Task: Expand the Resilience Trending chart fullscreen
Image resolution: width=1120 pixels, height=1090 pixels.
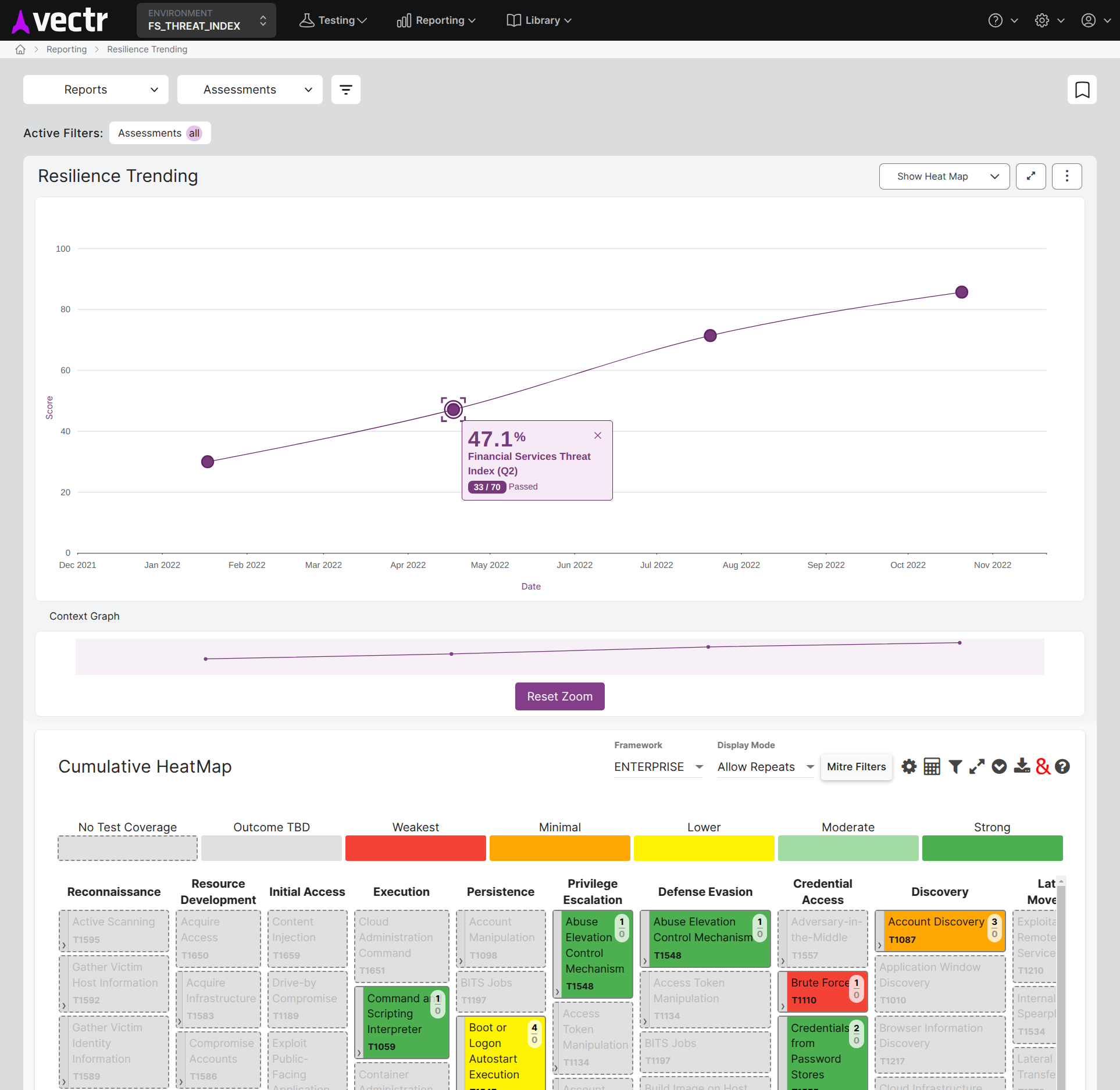Action: pyautogui.click(x=1030, y=176)
